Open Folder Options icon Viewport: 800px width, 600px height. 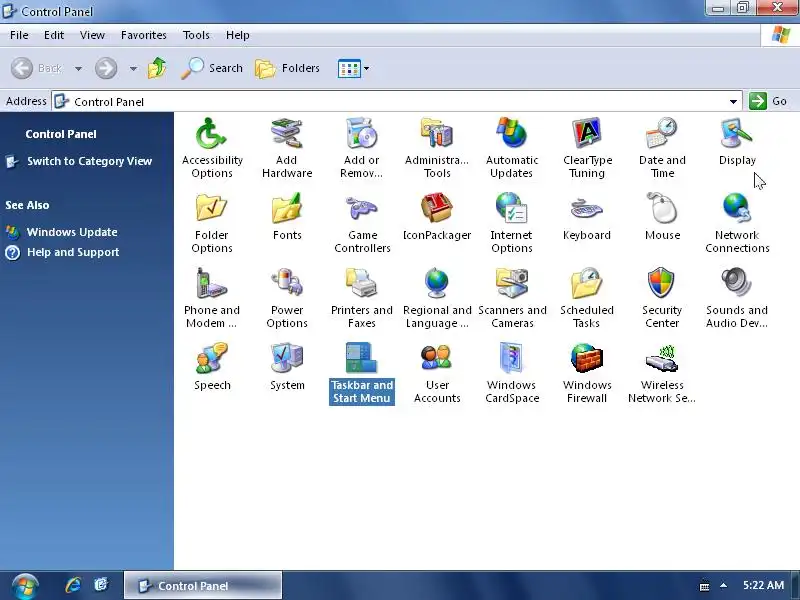(212, 223)
